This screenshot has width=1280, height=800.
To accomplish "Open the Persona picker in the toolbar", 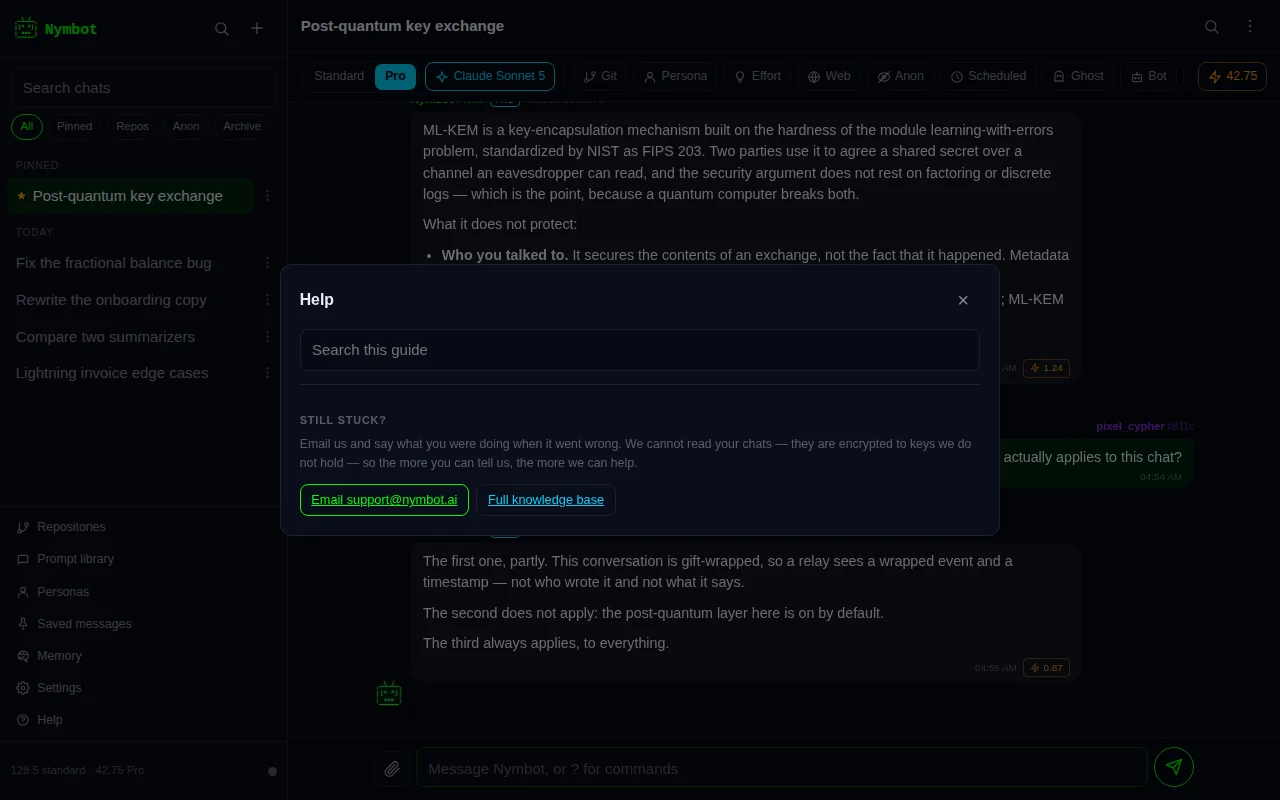I will (675, 76).
